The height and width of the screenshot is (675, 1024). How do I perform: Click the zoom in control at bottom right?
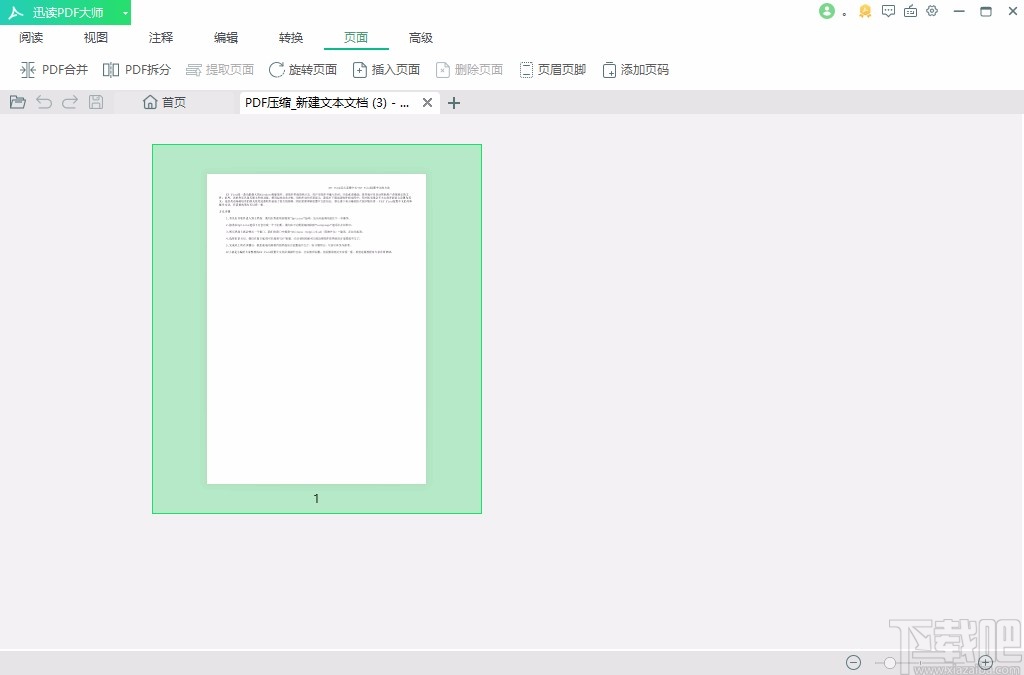pyautogui.click(x=985, y=662)
